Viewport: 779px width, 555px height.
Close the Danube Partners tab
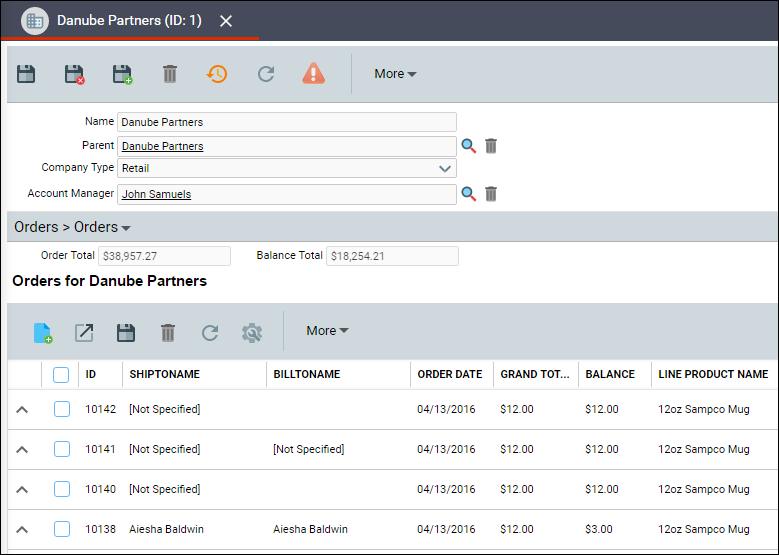226,21
